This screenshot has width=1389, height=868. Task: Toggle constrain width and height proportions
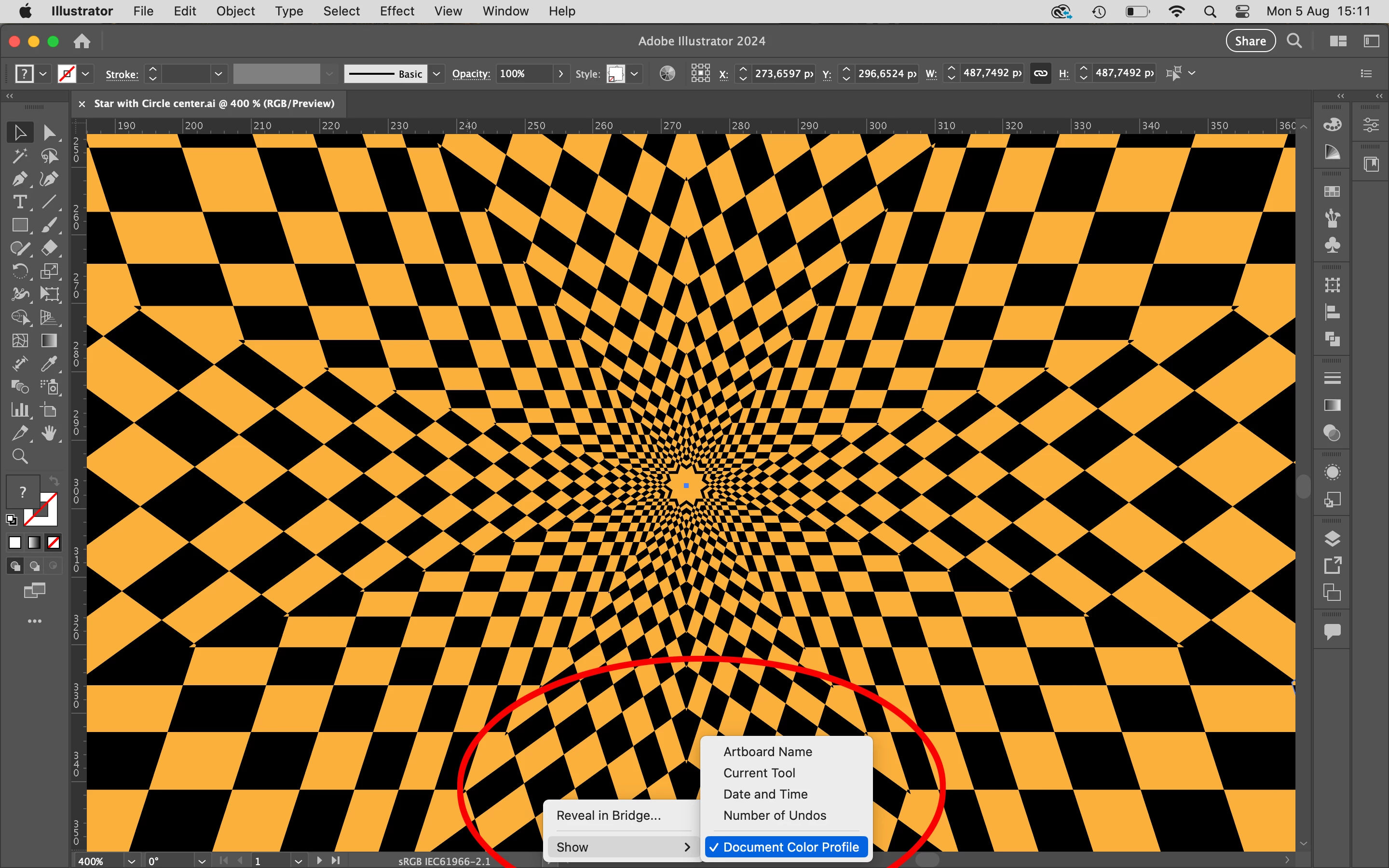(1041, 73)
